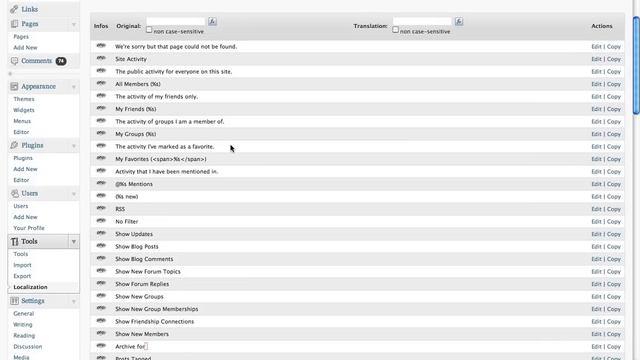Click the Original search filter icon
640x360 pixels.
(212, 21)
